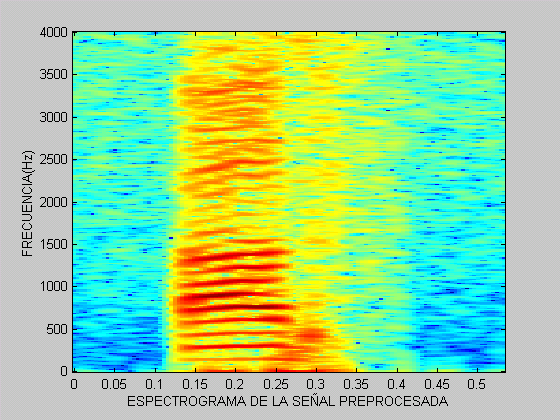Pick the 1500 frequency tick label

click(54, 245)
